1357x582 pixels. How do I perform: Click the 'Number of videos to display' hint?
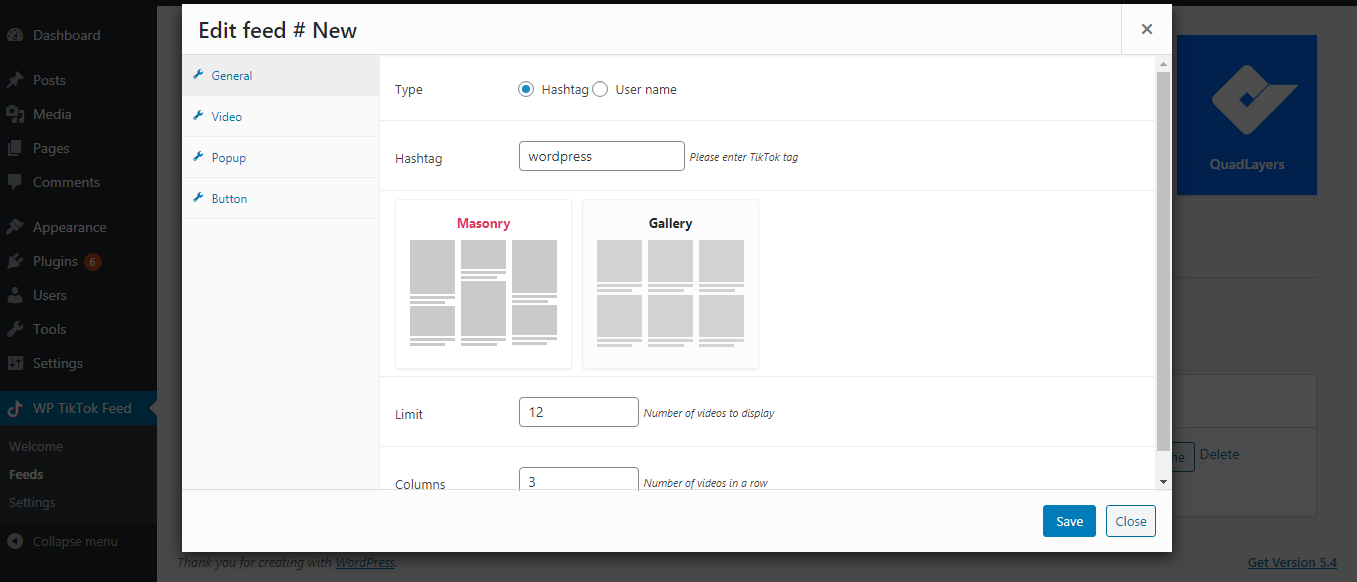pyautogui.click(x=709, y=413)
